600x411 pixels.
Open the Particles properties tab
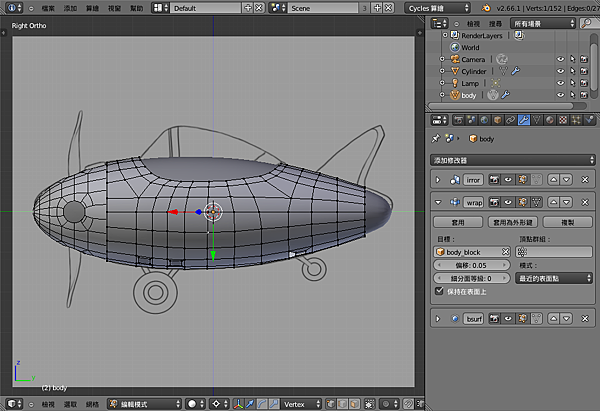[x=576, y=120]
